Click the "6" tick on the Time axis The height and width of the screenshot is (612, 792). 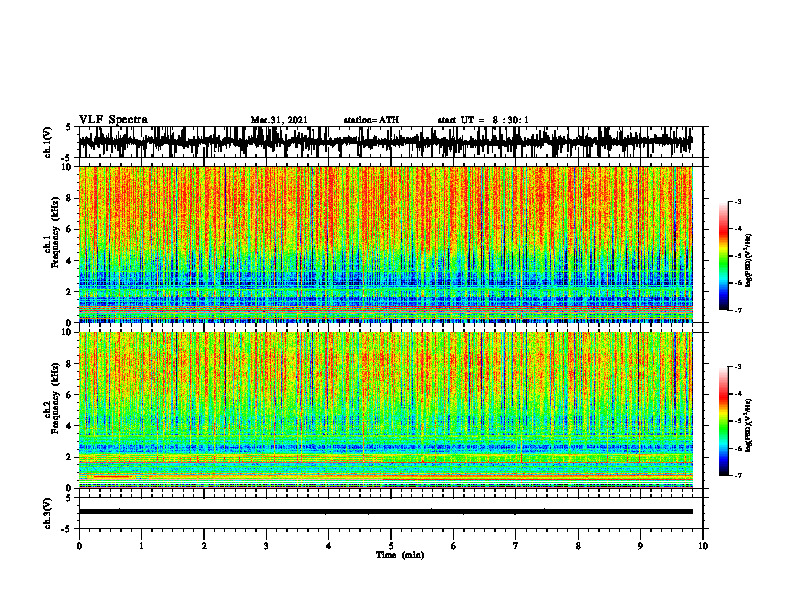point(454,546)
